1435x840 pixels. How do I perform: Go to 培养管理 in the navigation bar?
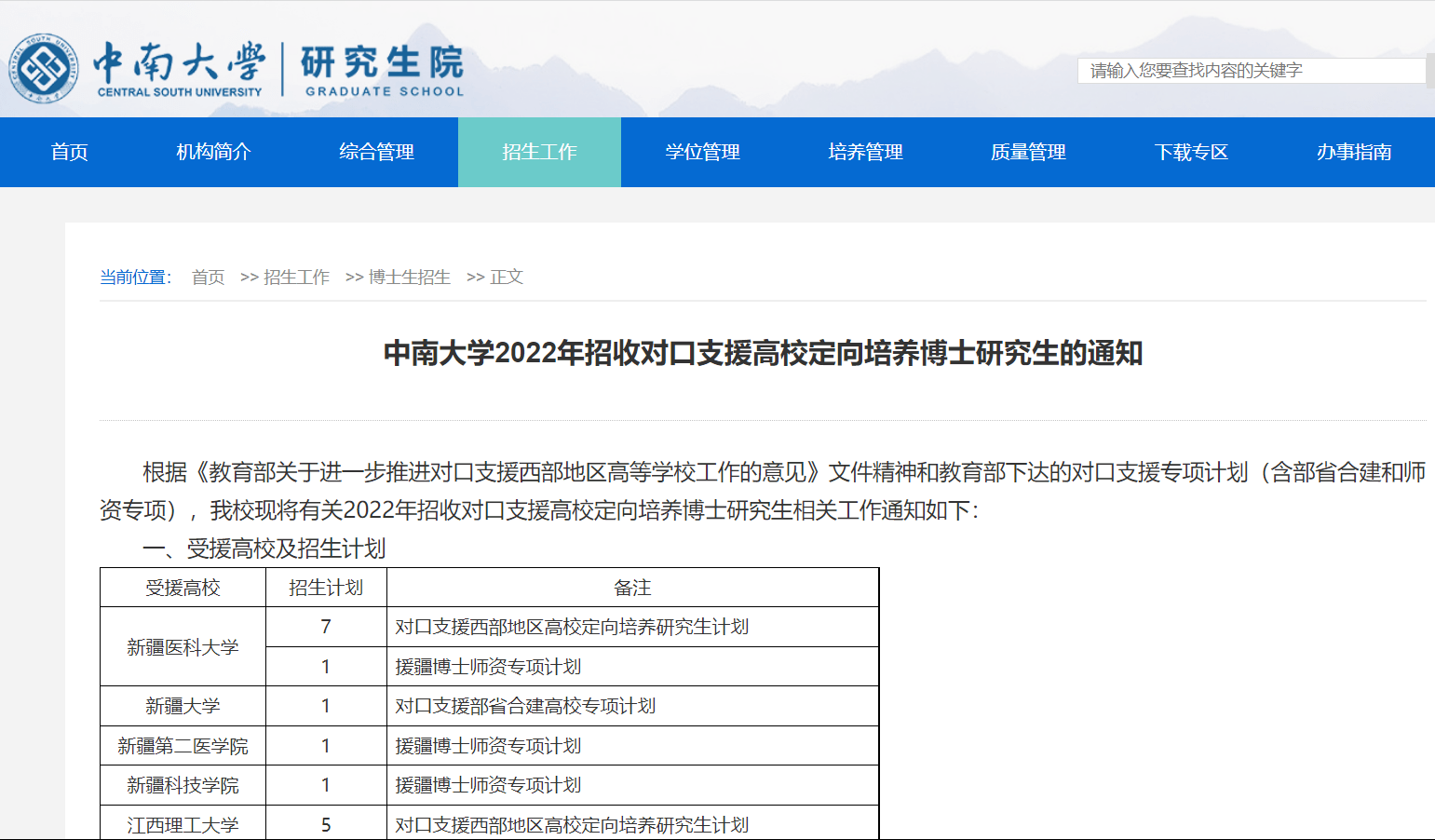[x=866, y=152]
